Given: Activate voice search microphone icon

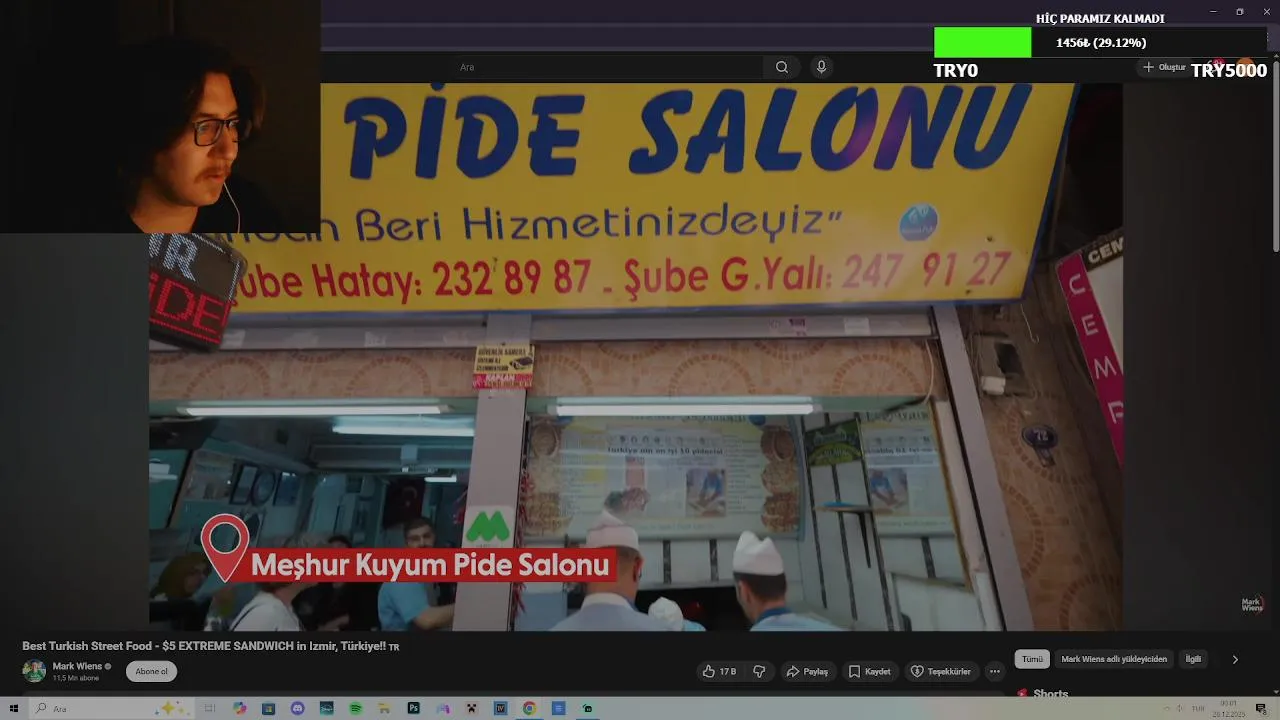Looking at the screenshot, I should pos(821,67).
